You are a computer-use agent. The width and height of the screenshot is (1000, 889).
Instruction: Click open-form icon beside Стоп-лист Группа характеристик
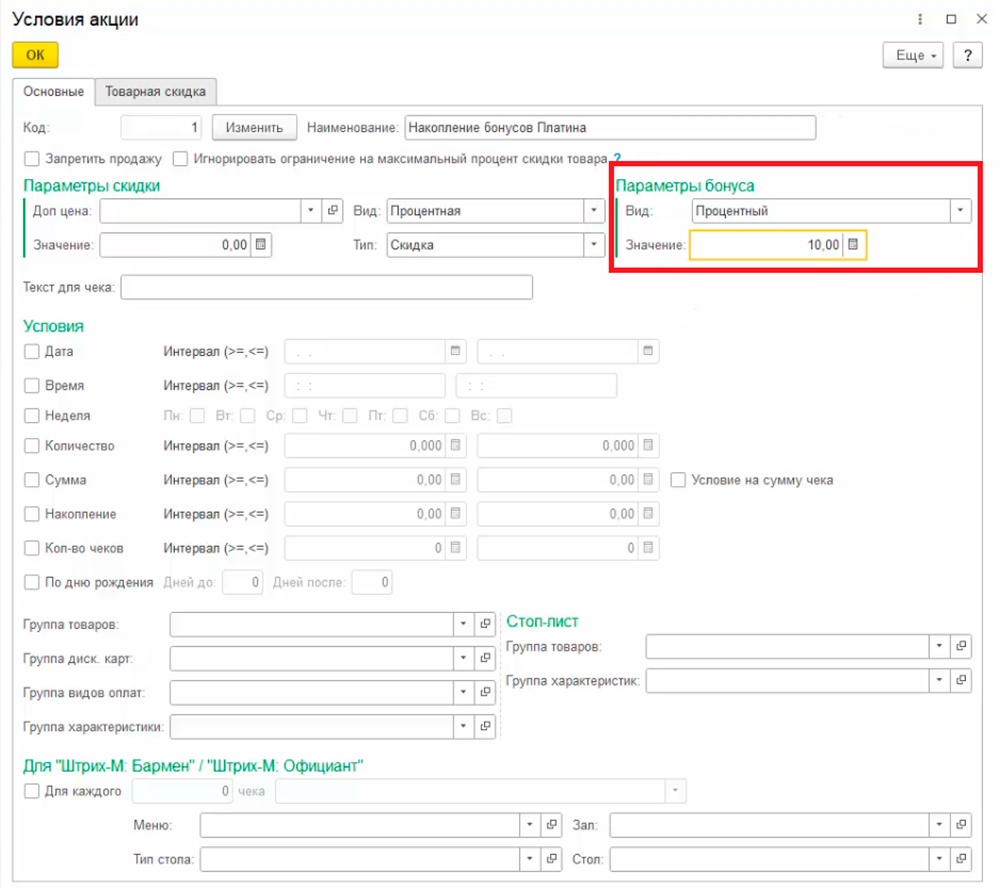tap(960, 681)
